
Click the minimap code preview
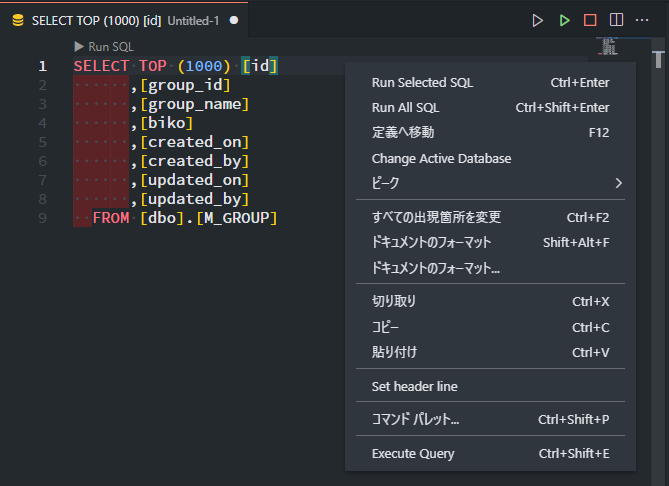point(608,46)
